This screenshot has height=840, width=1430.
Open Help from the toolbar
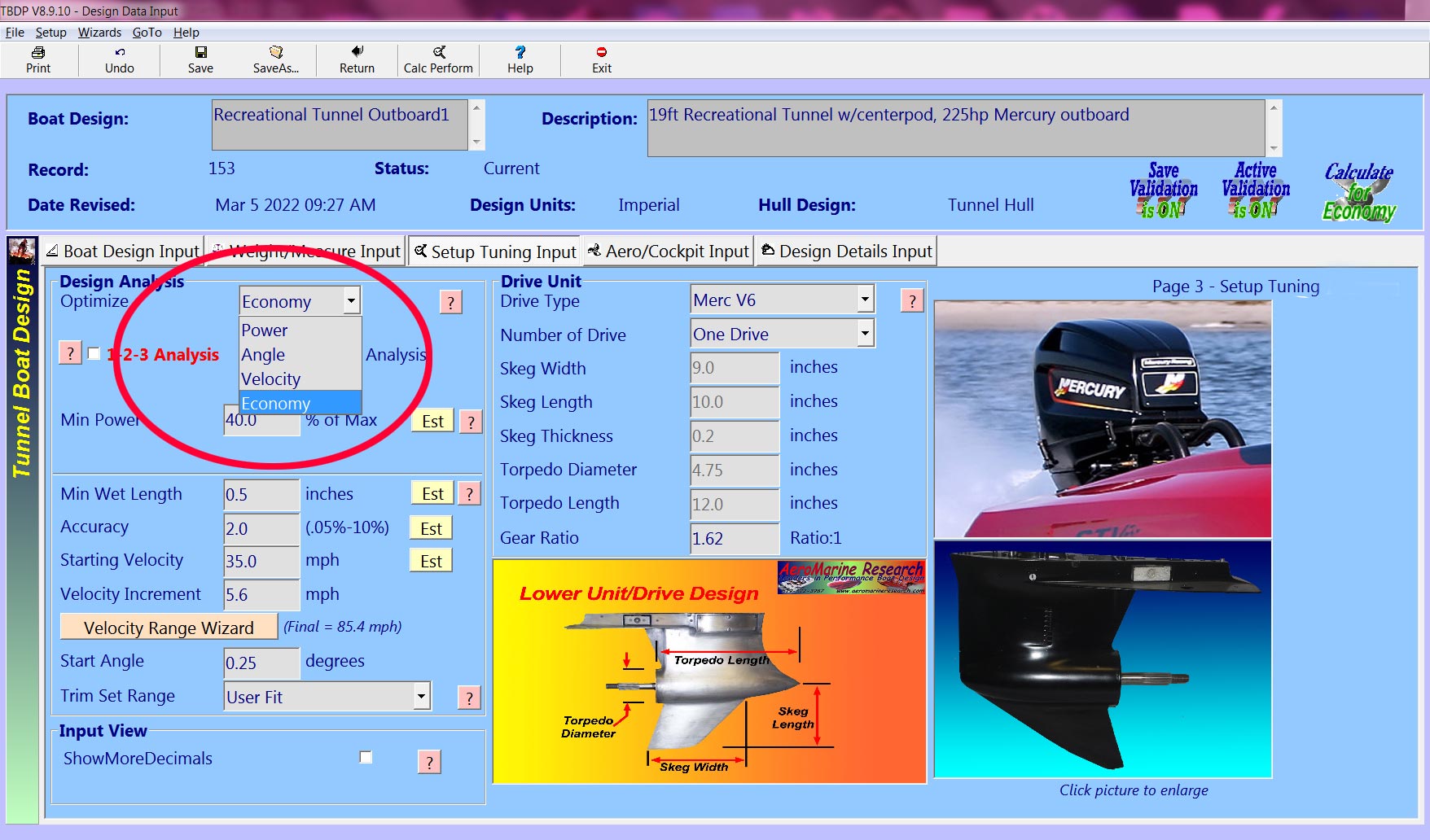[520, 59]
